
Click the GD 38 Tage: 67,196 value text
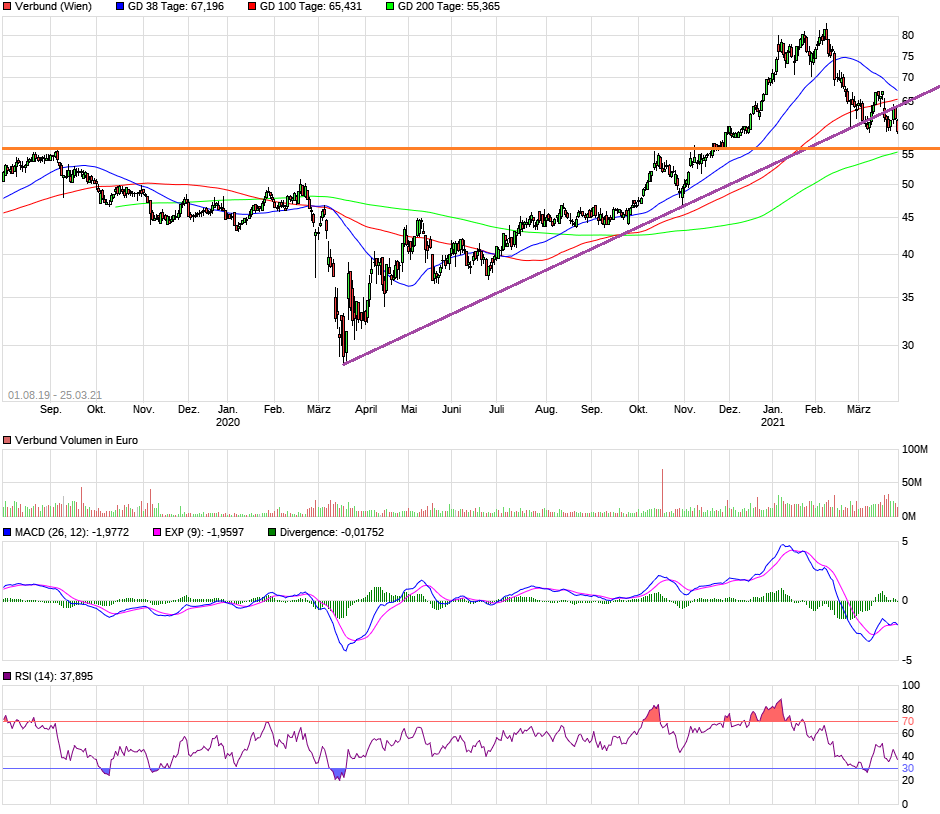177,7
